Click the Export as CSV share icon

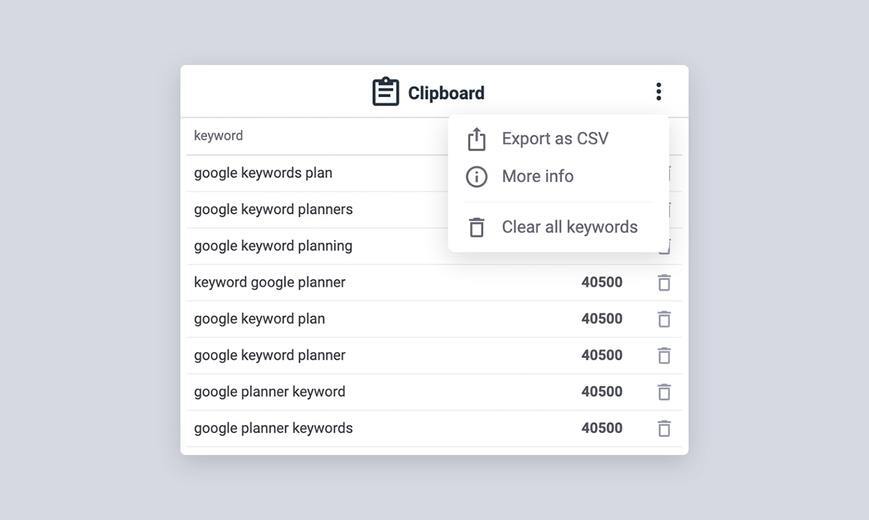(x=477, y=139)
